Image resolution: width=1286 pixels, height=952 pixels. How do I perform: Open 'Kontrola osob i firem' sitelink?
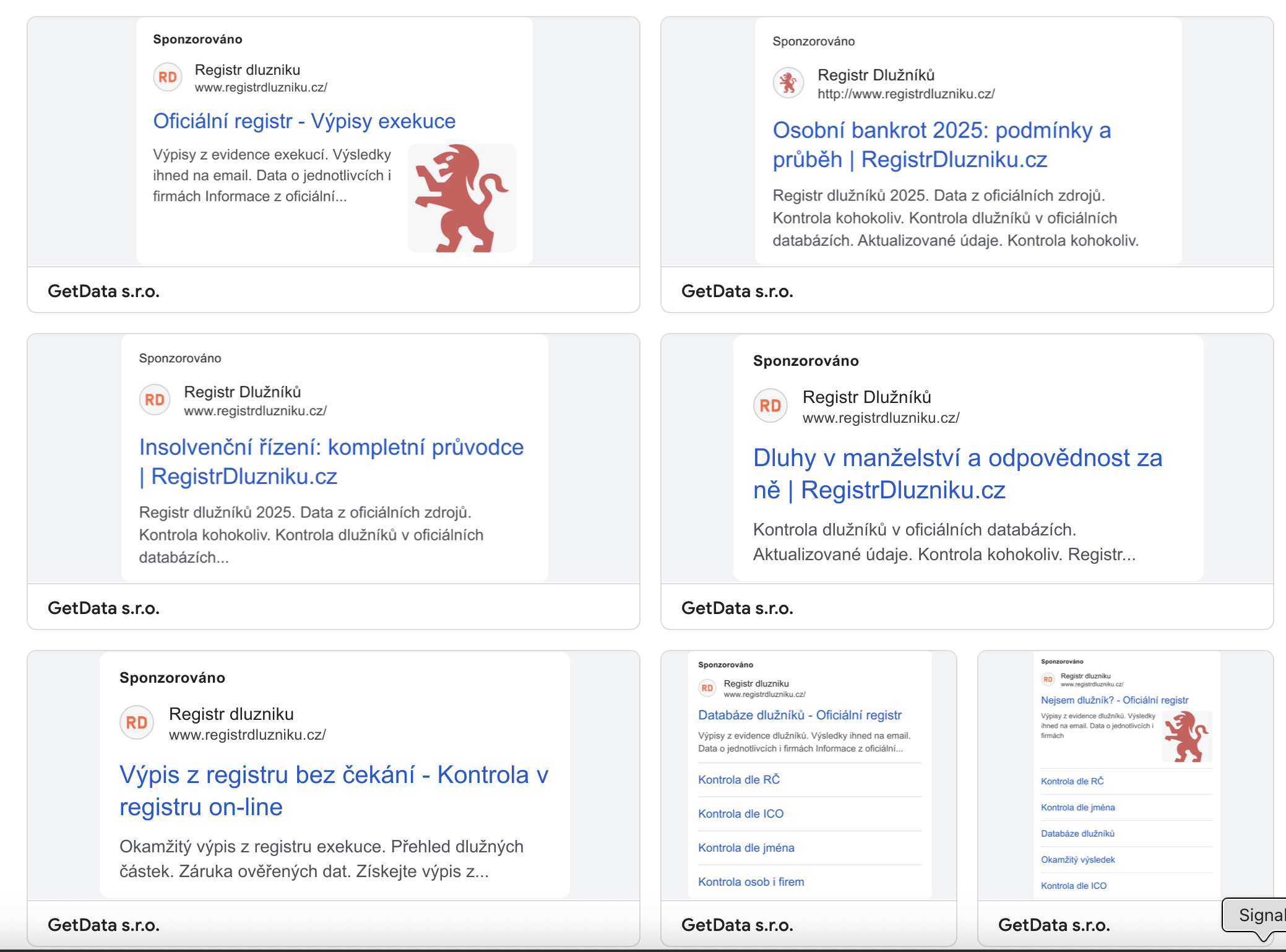[751, 882]
